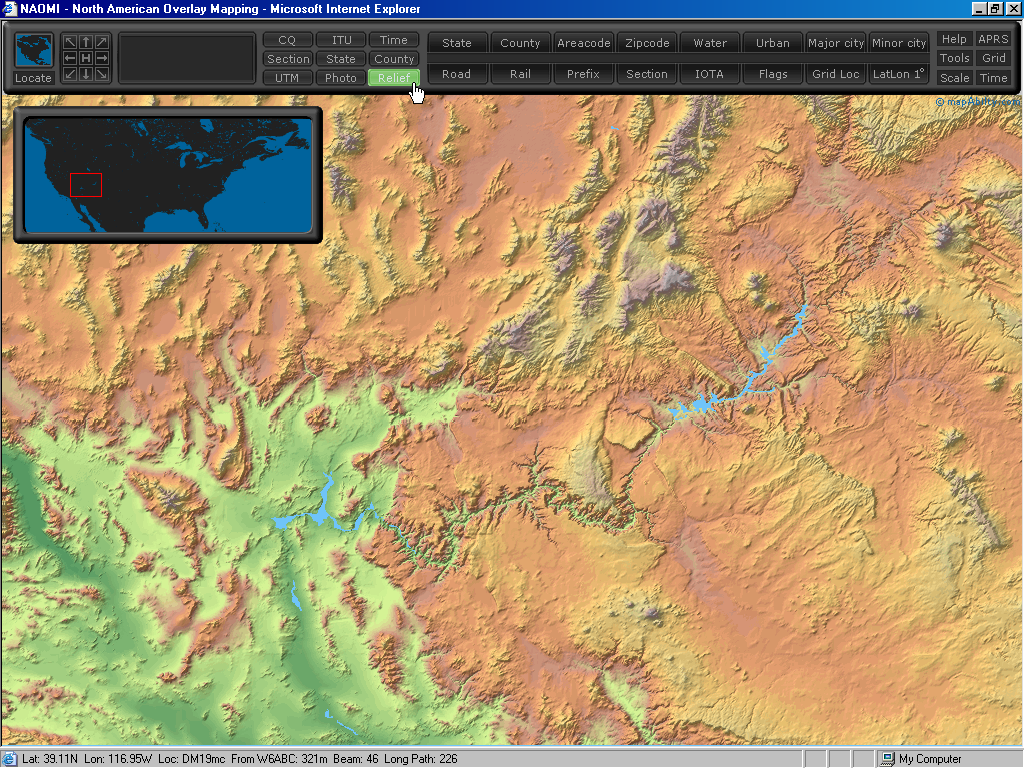
Task: Open the Tools menu
Action: click(954, 58)
